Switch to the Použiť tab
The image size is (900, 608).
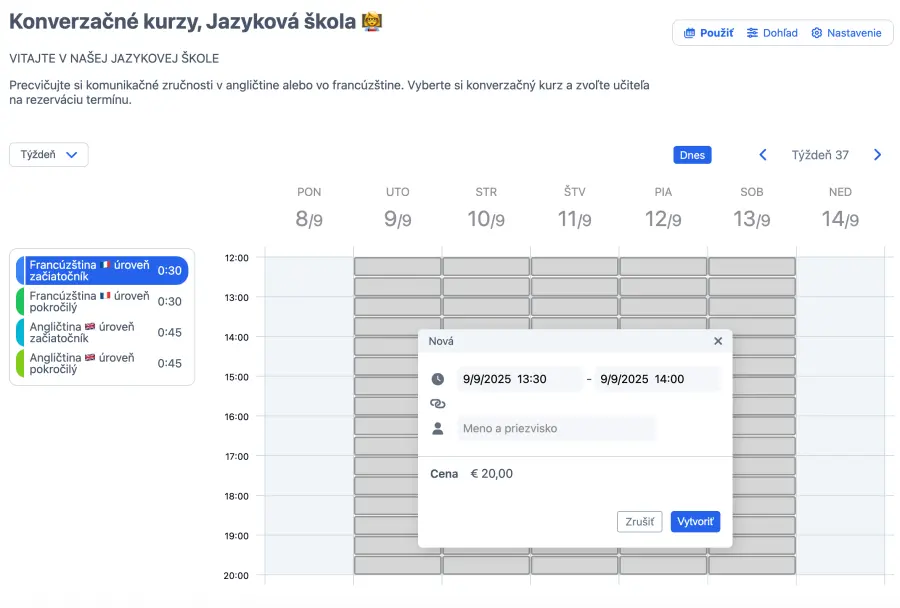coord(708,33)
